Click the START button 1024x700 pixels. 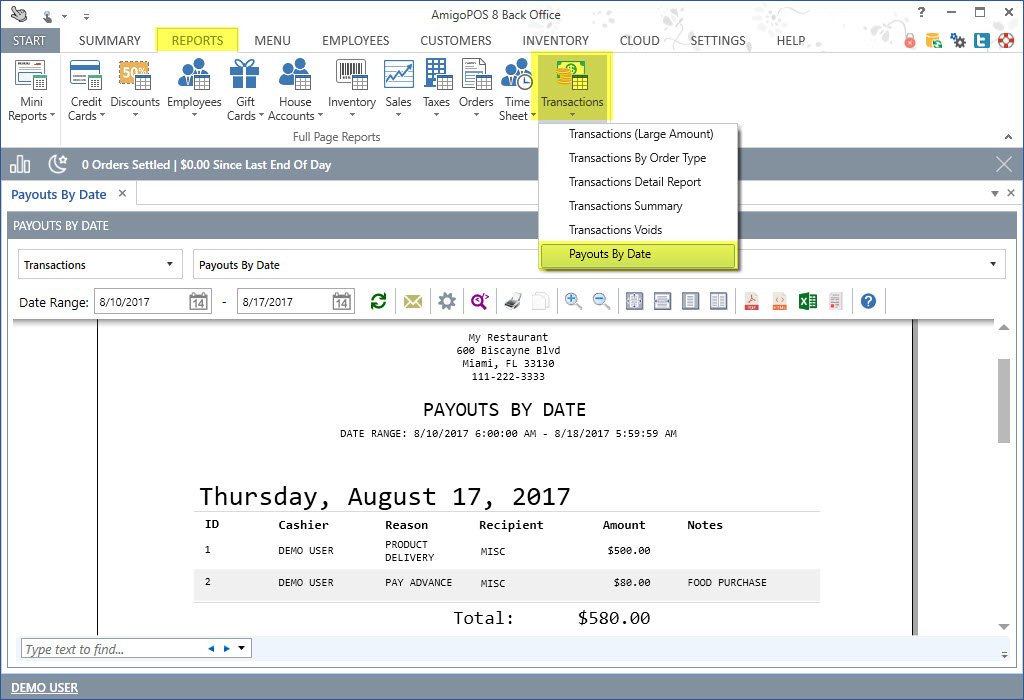tap(30, 41)
